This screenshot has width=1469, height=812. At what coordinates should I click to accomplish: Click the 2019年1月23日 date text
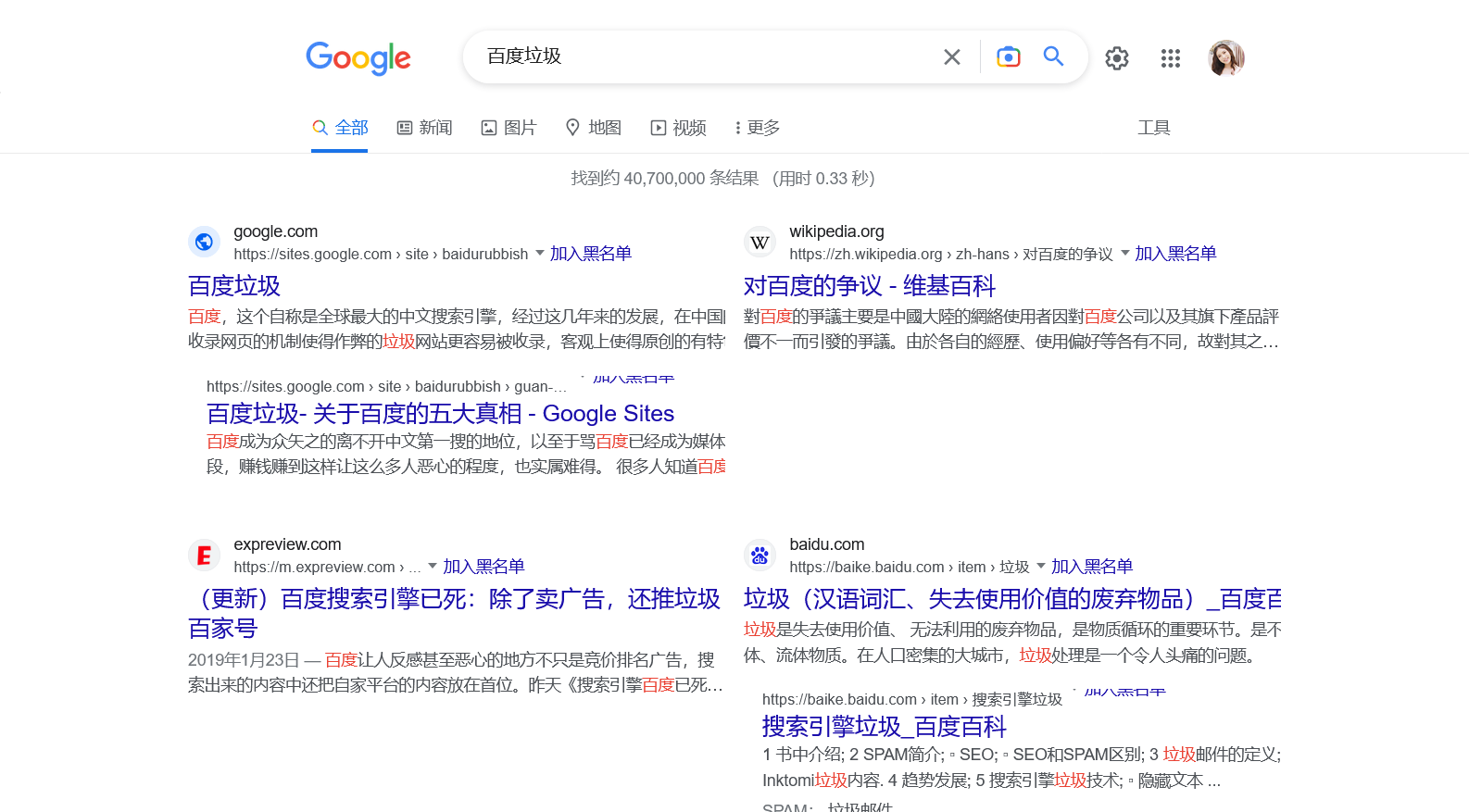244,660
